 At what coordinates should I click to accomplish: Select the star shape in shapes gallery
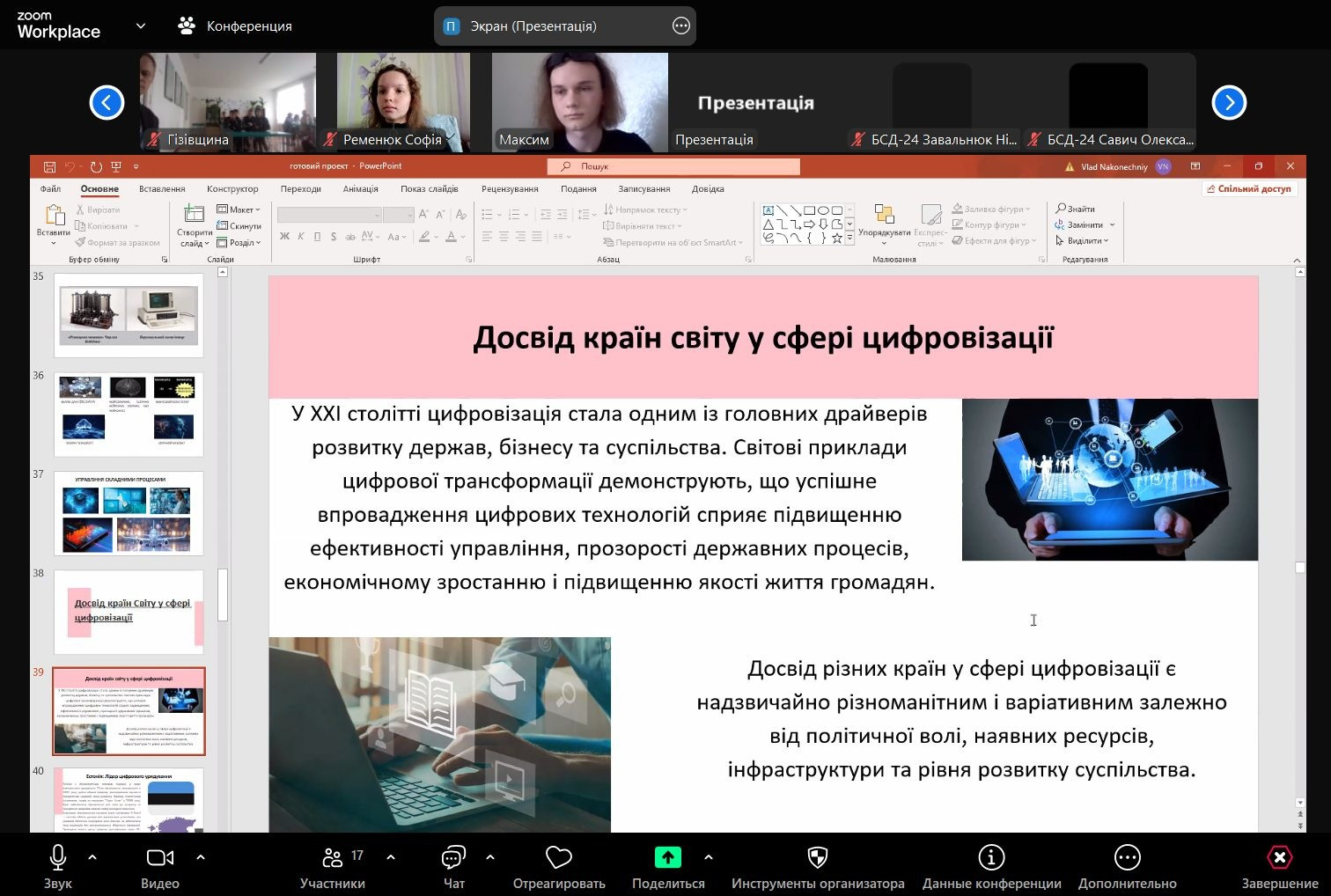click(836, 238)
